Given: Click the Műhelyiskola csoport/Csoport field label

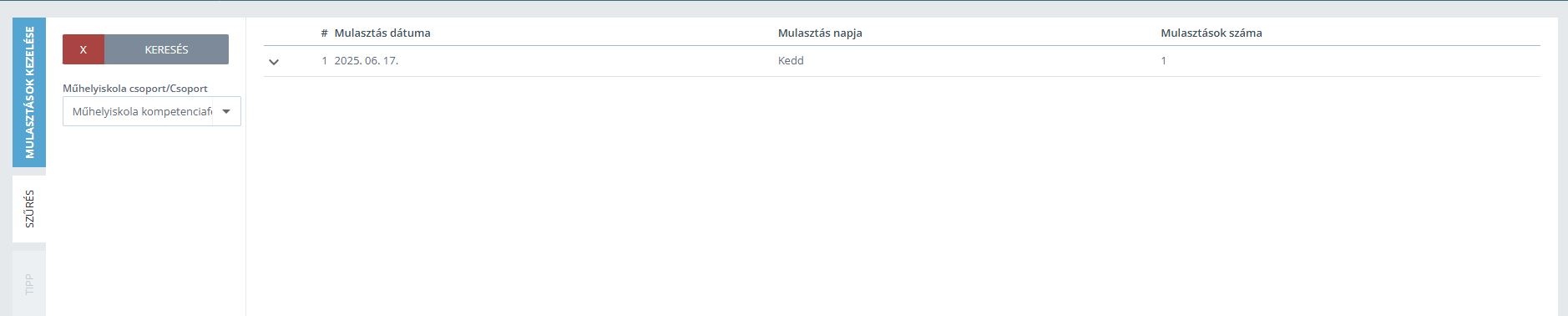Looking at the screenshot, I should tap(135, 89).
